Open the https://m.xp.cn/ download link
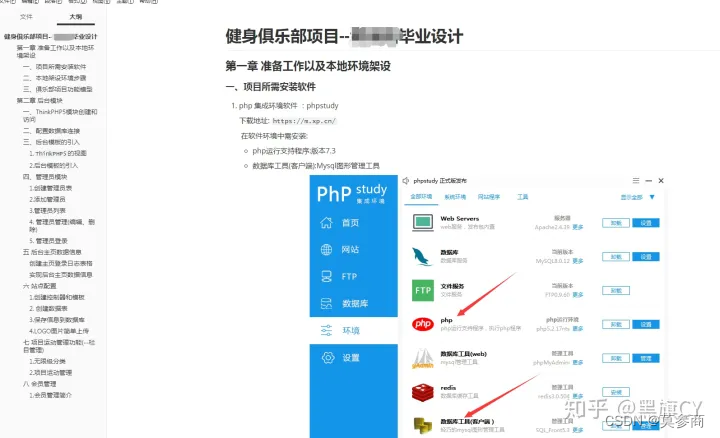Screen dimensions: 720x438 [x=304, y=121]
